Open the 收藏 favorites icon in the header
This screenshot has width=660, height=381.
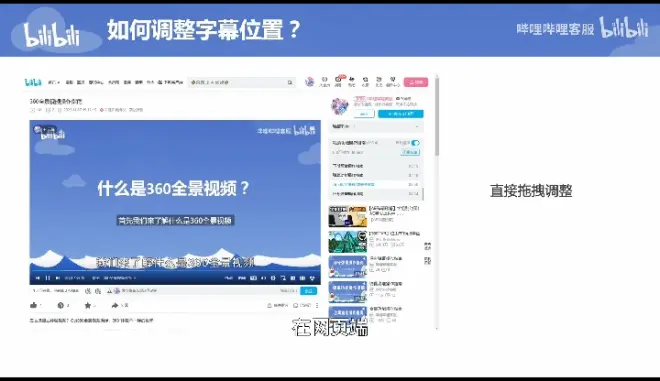[x=365, y=82]
